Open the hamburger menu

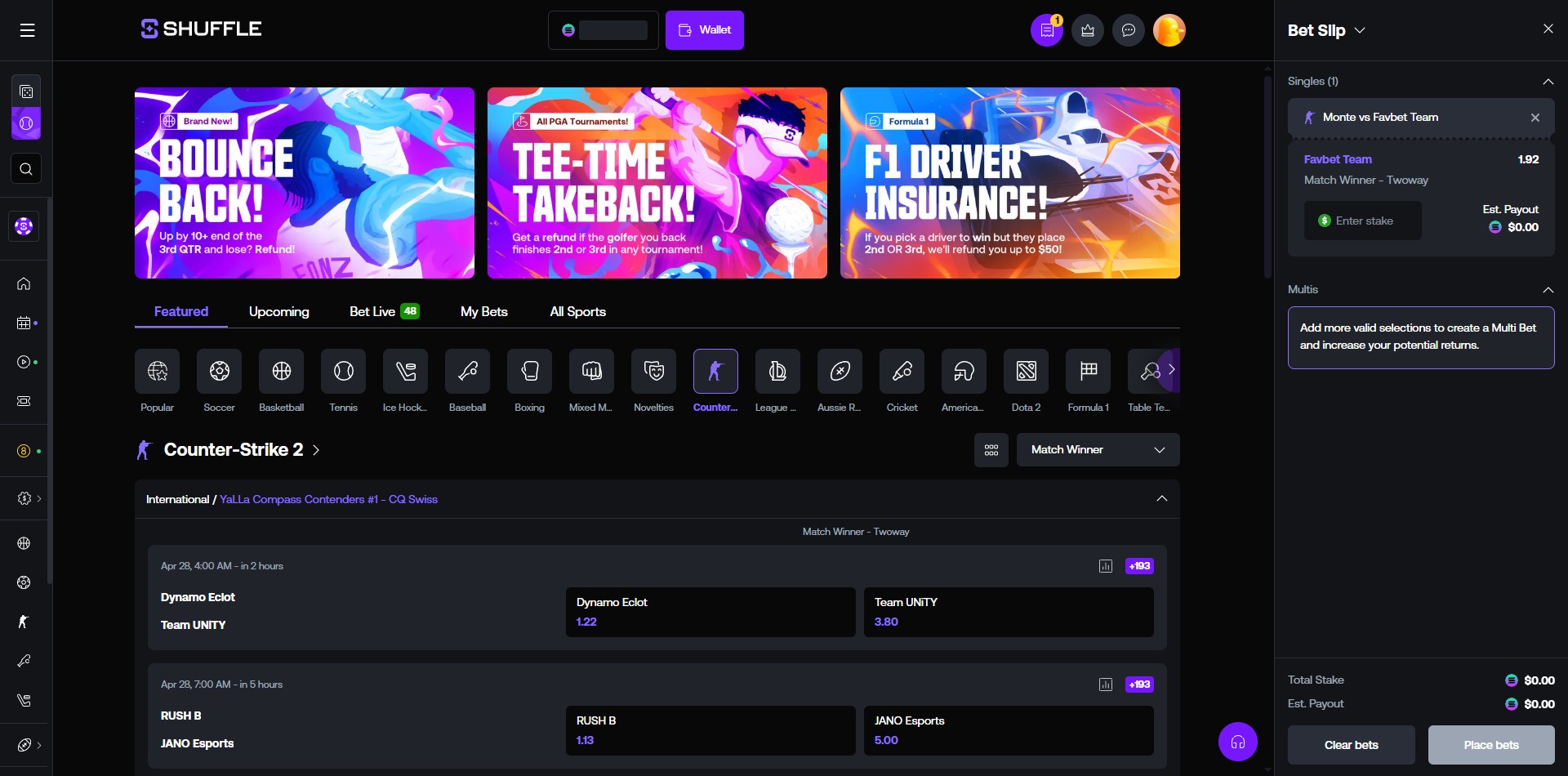(27, 30)
